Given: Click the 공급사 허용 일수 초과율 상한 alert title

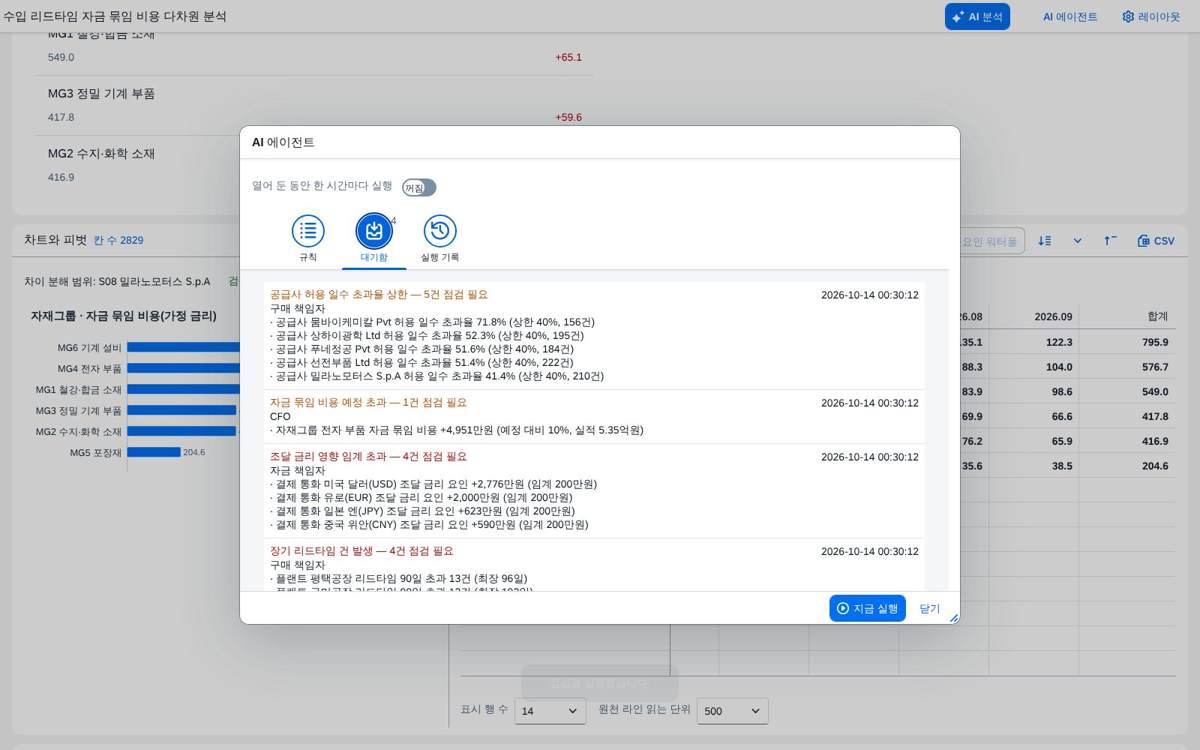Looking at the screenshot, I should pyautogui.click(x=379, y=295).
